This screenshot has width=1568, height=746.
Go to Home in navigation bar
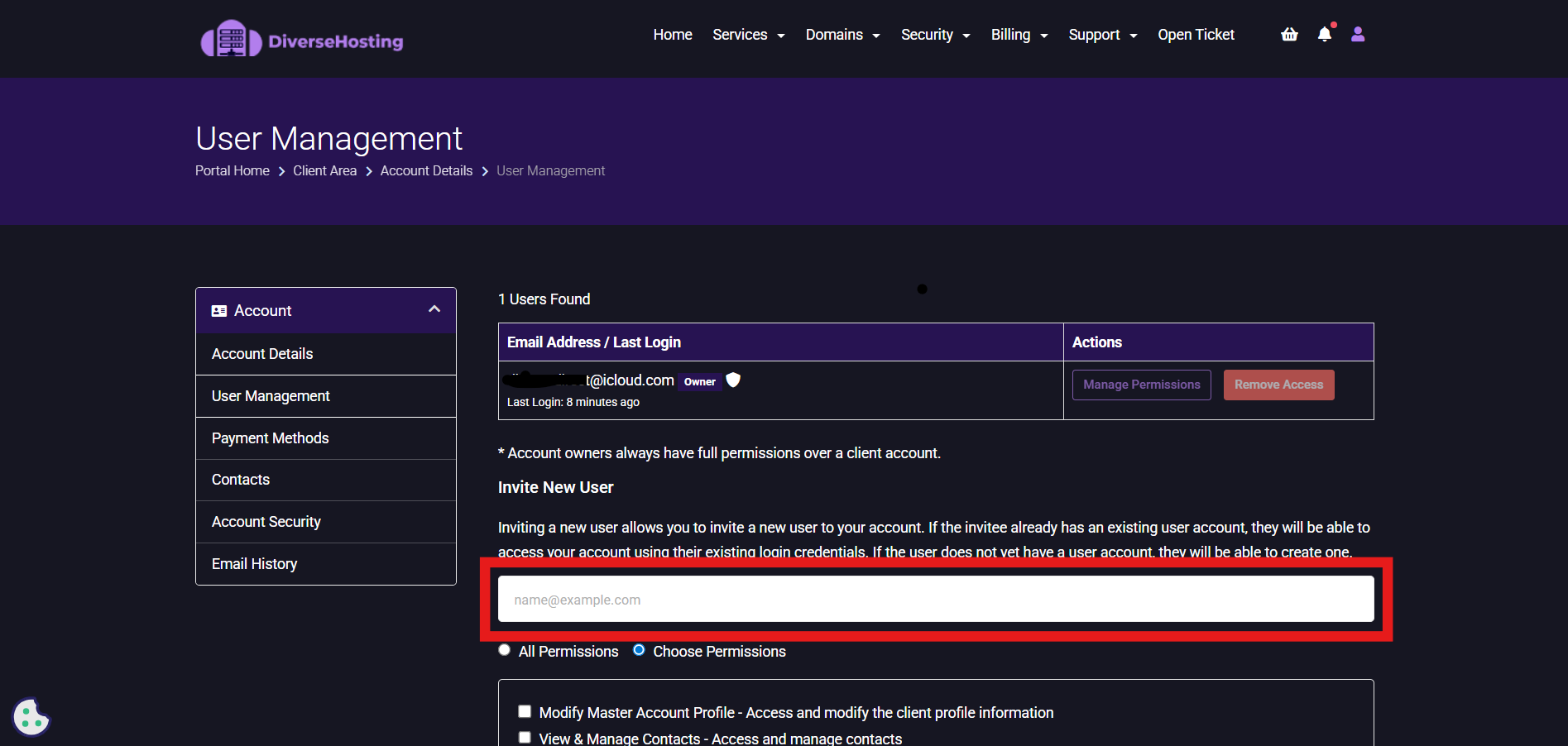(672, 35)
